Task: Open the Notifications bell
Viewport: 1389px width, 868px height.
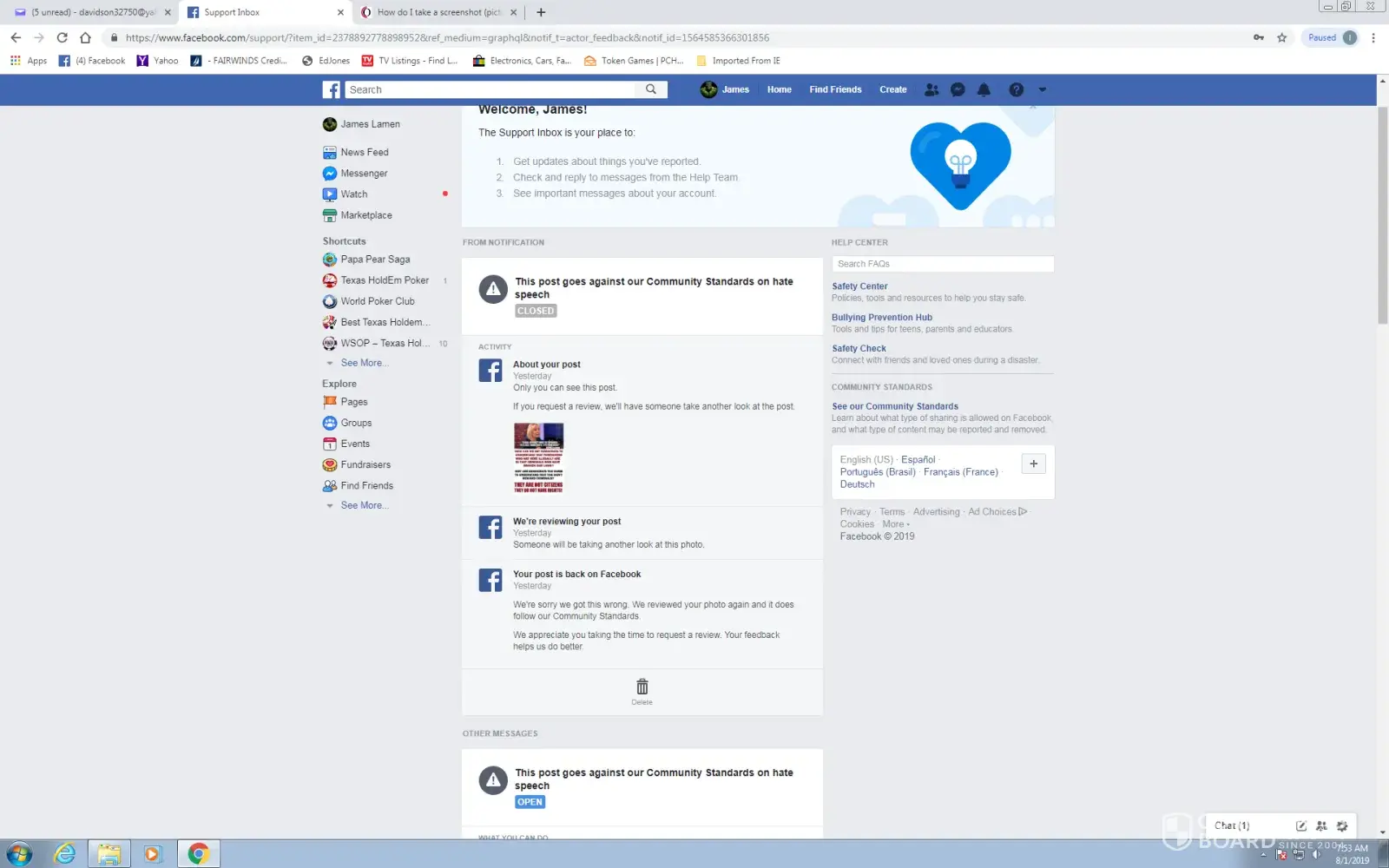Action: (x=984, y=89)
